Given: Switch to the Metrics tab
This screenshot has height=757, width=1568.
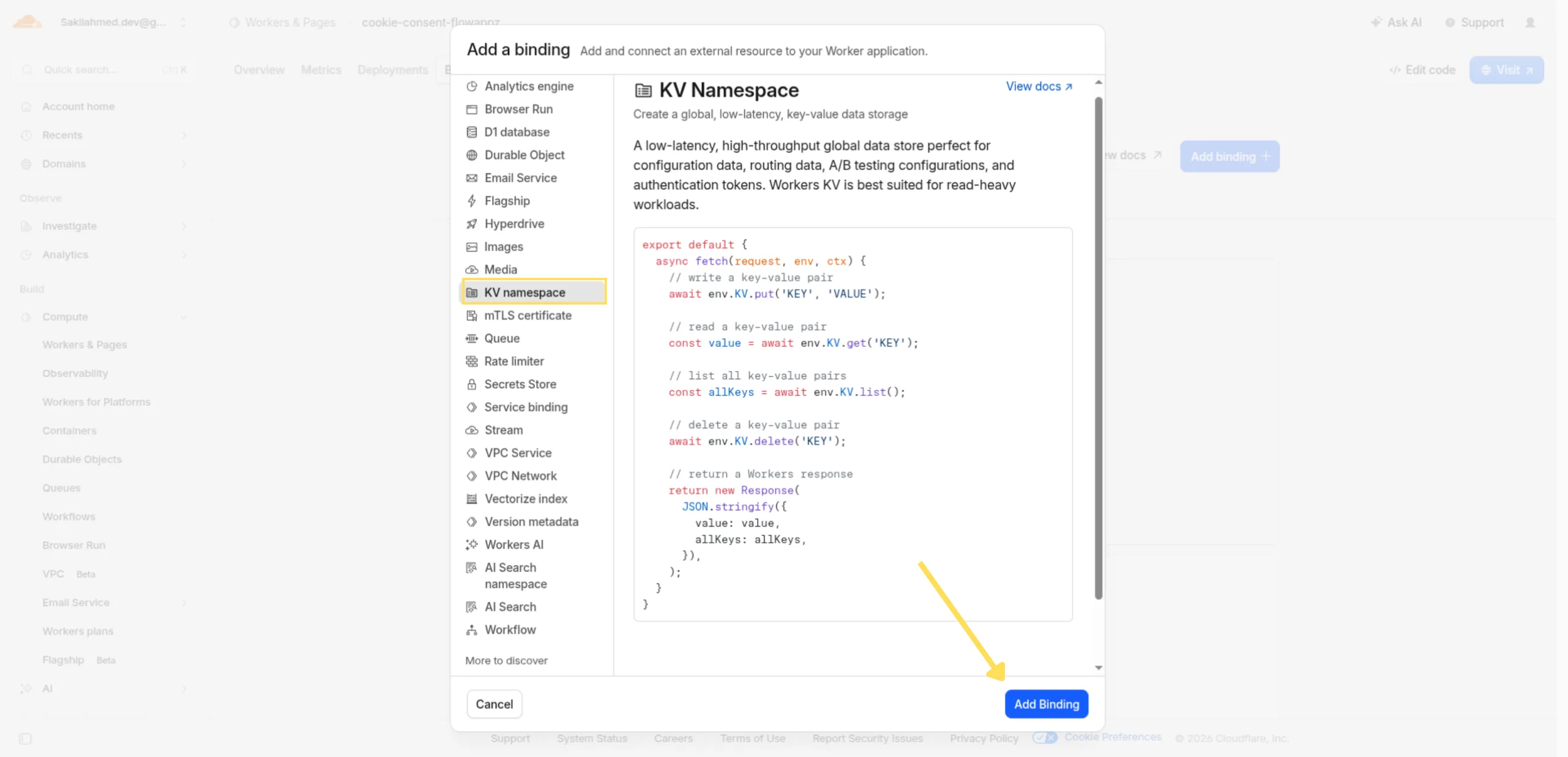Looking at the screenshot, I should [x=321, y=70].
